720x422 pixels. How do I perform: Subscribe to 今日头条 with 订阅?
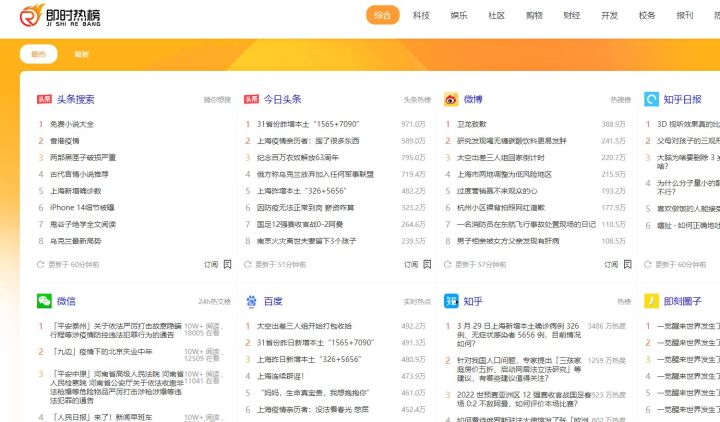(x=411, y=264)
